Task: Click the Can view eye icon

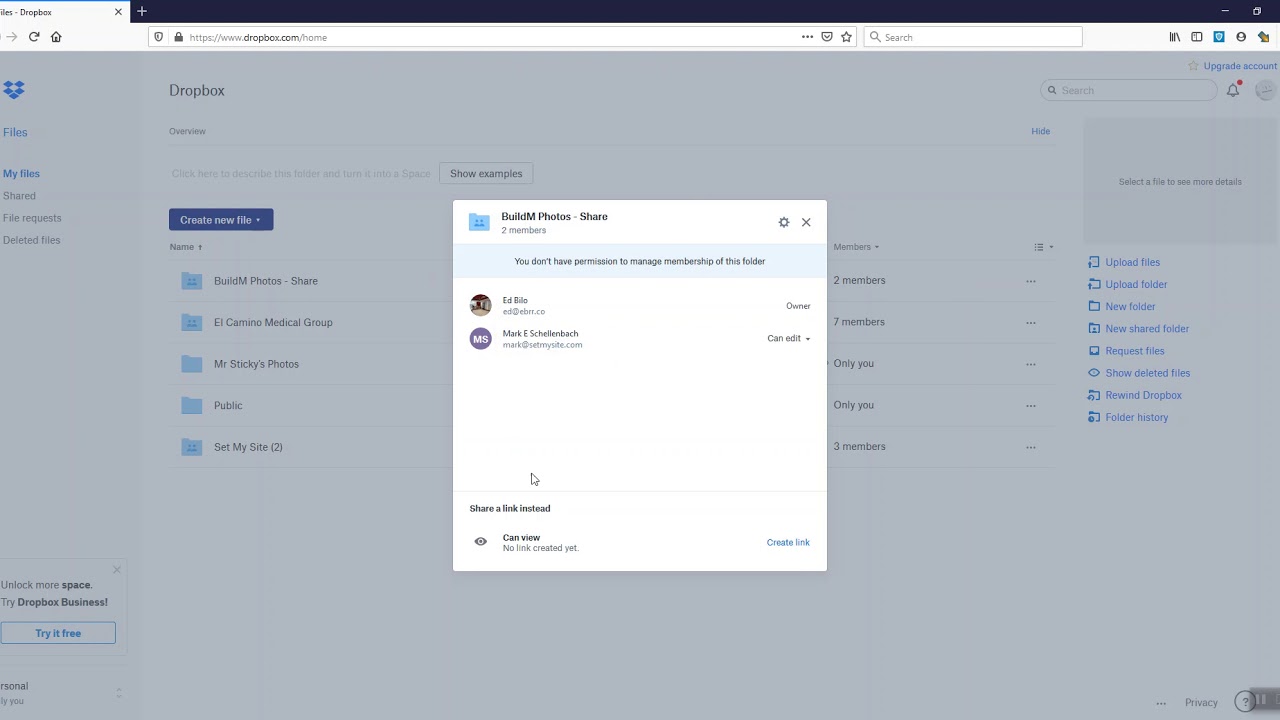Action: (481, 542)
